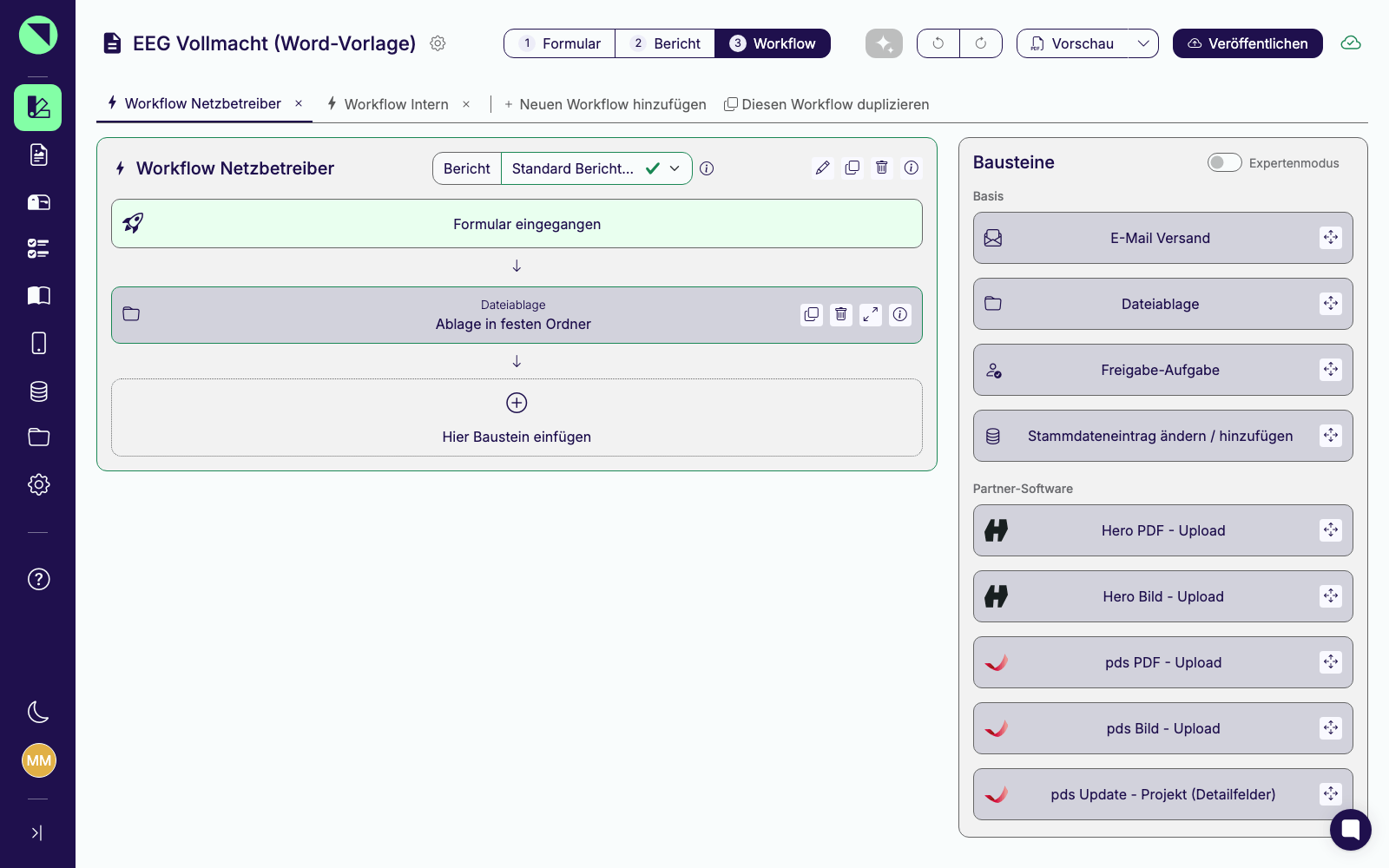Toggle dark mode moon icon
This screenshot has height=868, width=1389.
(38, 712)
